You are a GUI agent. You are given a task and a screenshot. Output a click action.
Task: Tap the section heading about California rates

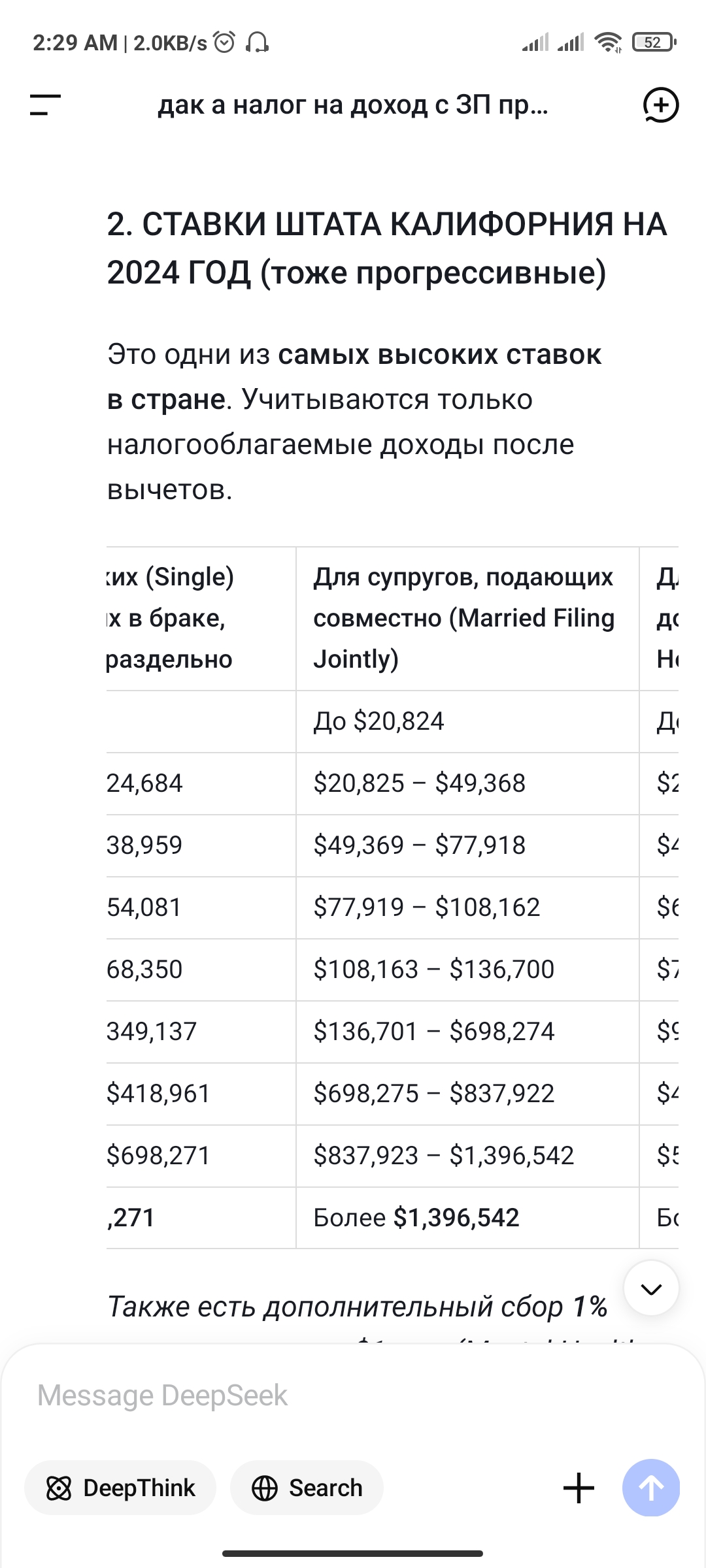click(x=387, y=248)
